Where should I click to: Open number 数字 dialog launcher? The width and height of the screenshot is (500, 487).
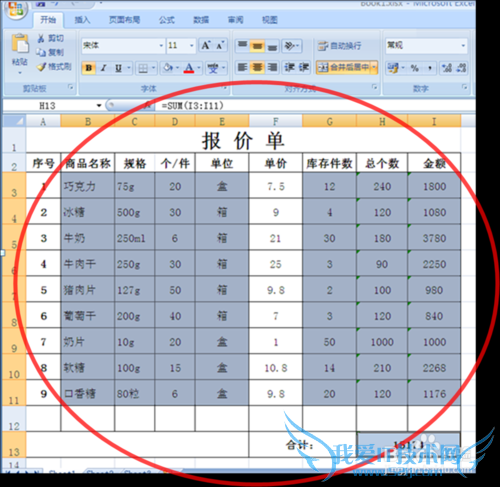[x=464, y=87]
